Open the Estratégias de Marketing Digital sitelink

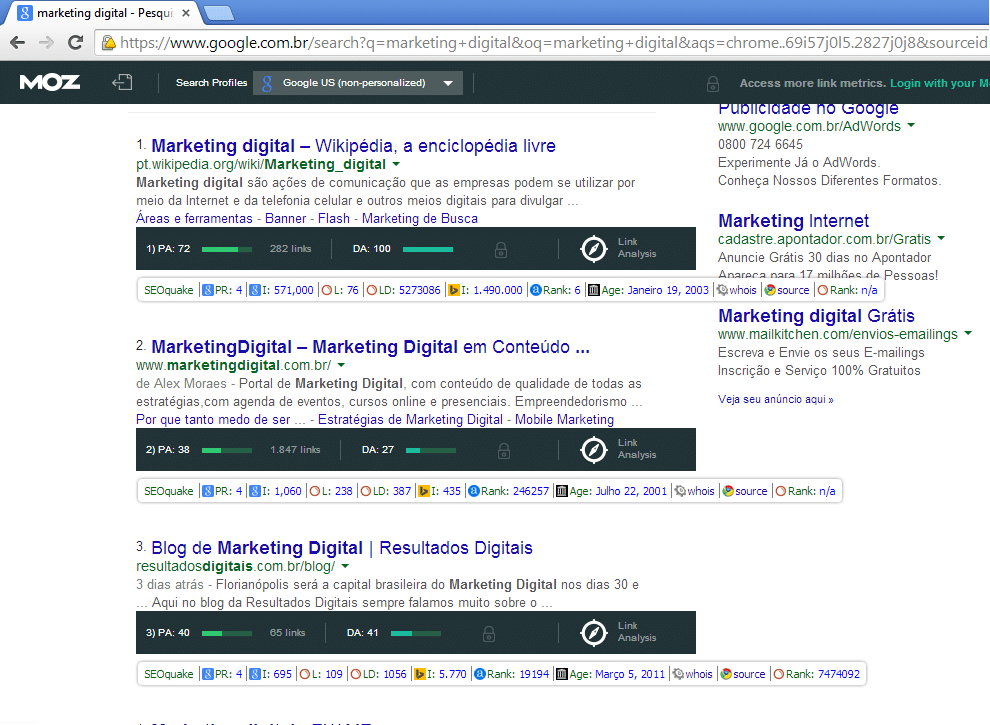point(410,419)
